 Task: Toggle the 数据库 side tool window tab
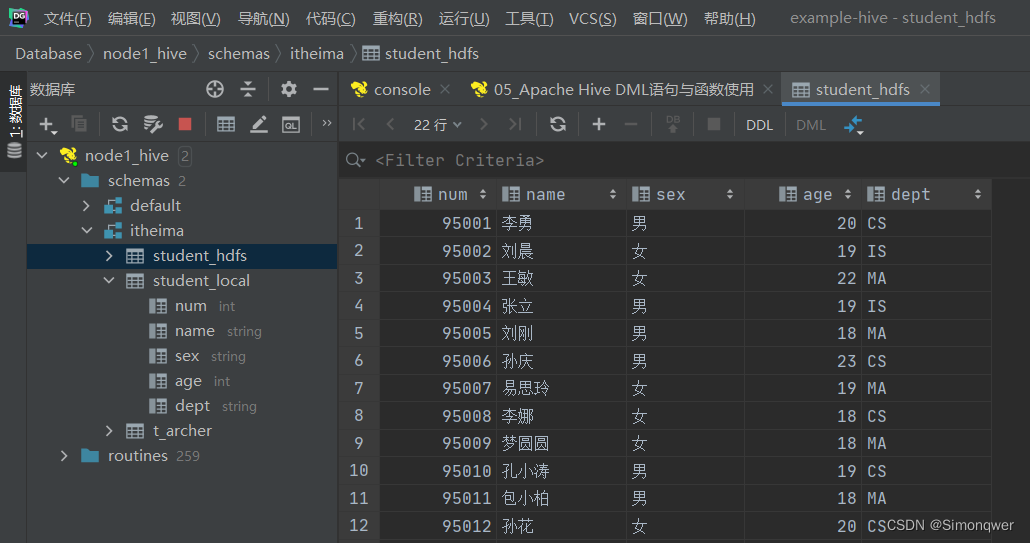pyautogui.click(x=14, y=121)
